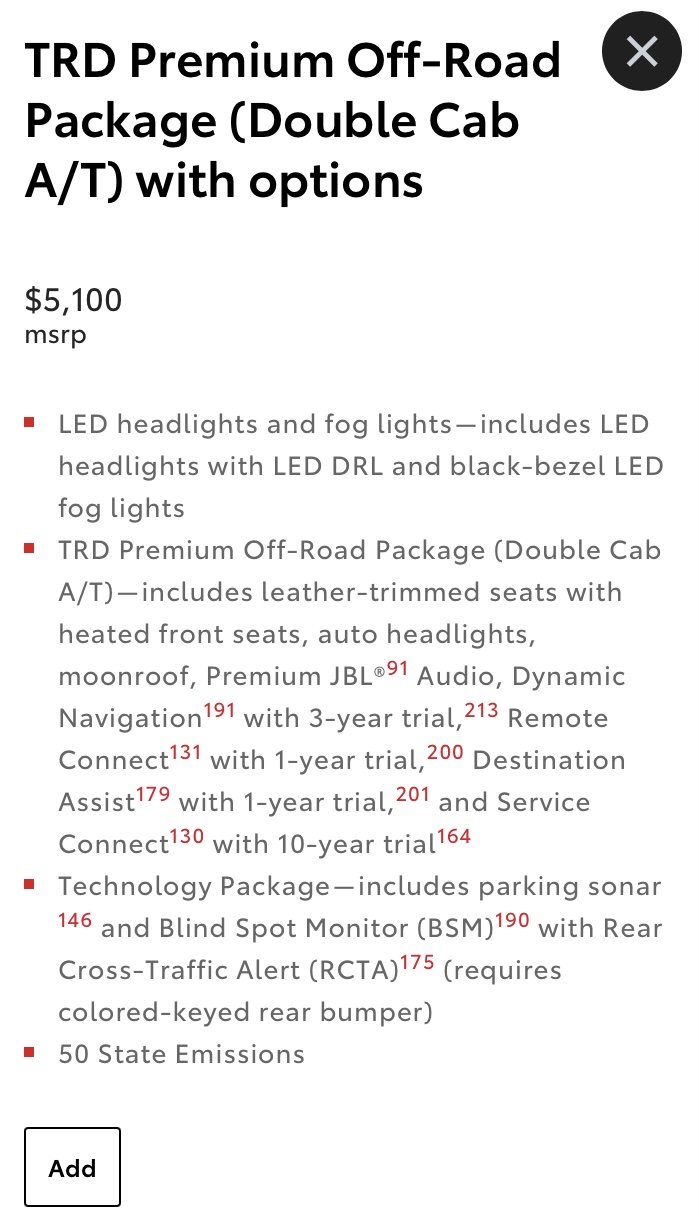Open footnote 146 after parking sonar
699x1216 pixels.
(x=76, y=922)
